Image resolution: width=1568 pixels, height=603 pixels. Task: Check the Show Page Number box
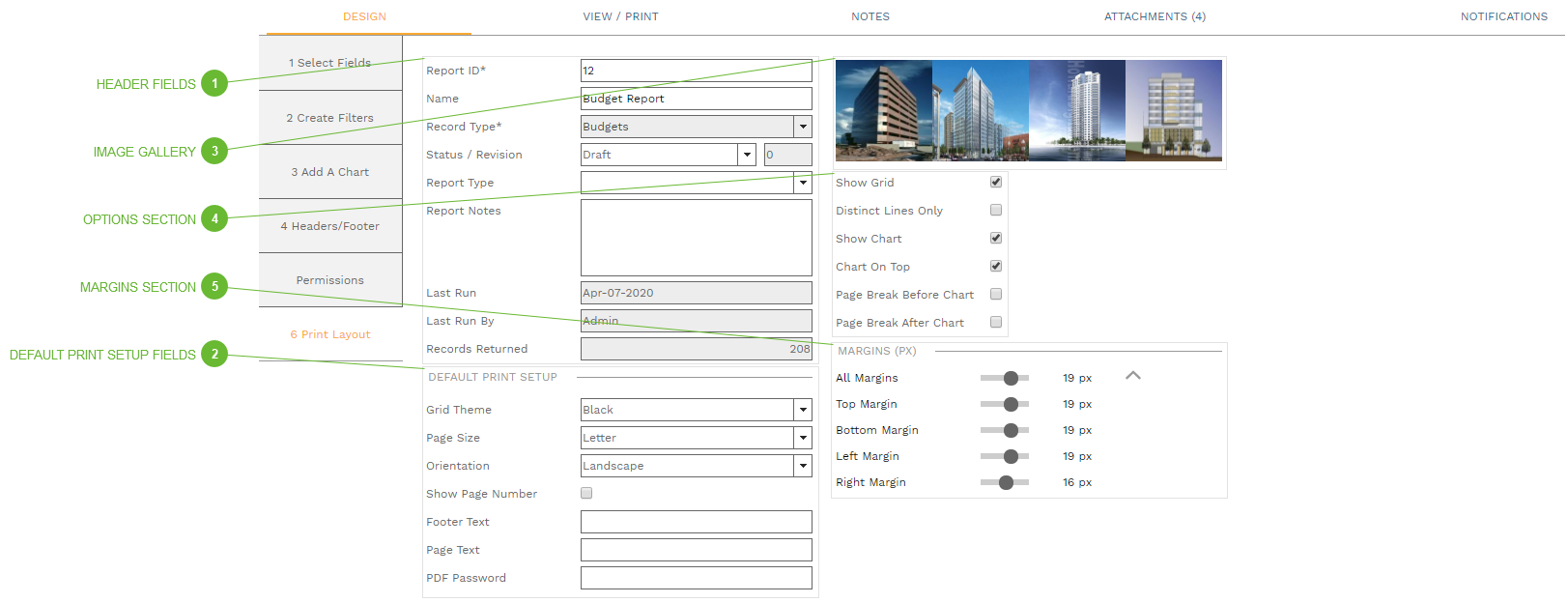[x=586, y=493]
